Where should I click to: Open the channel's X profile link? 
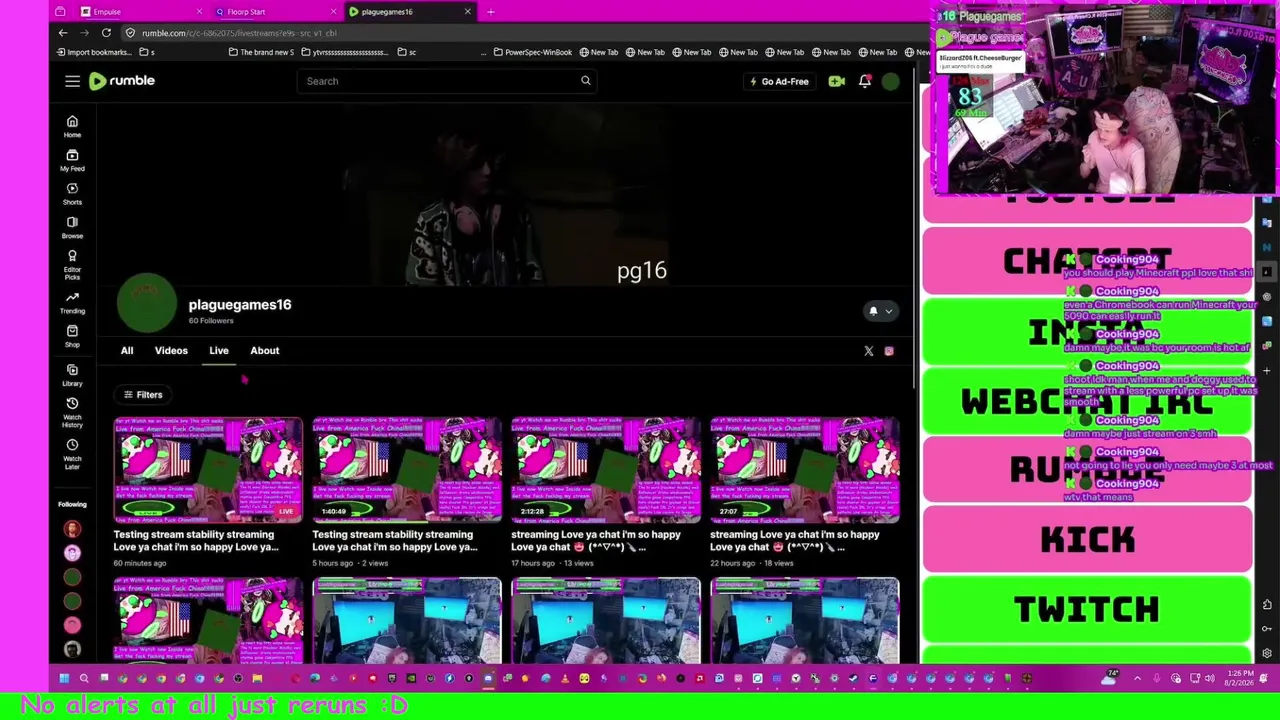coord(868,351)
